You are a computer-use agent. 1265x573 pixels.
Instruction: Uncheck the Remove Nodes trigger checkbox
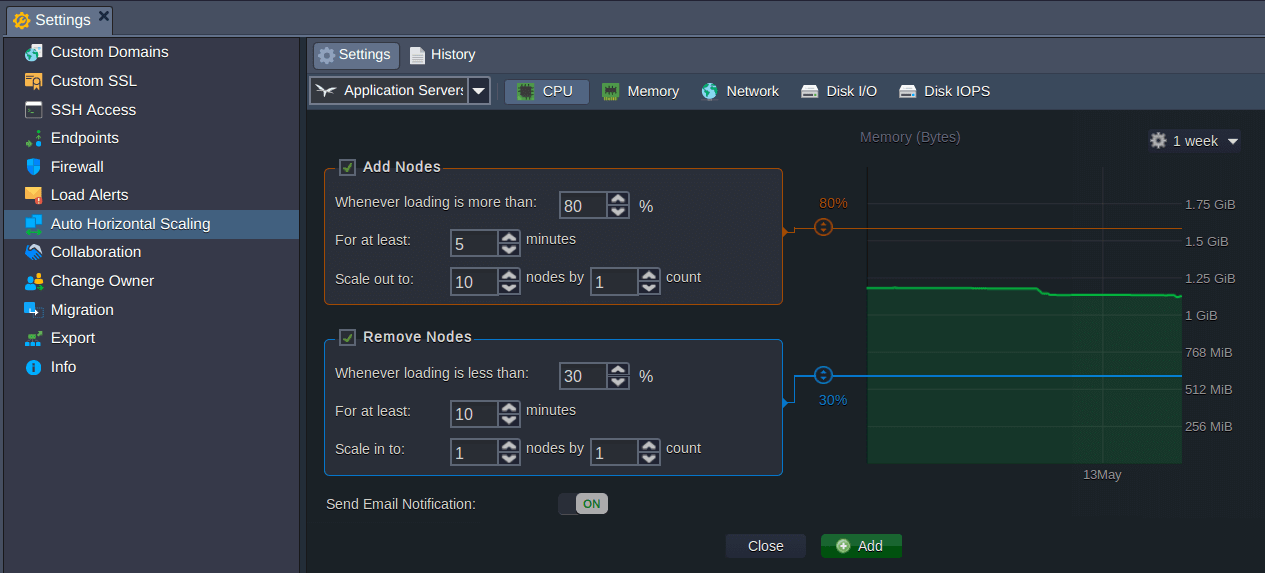point(347,337)
